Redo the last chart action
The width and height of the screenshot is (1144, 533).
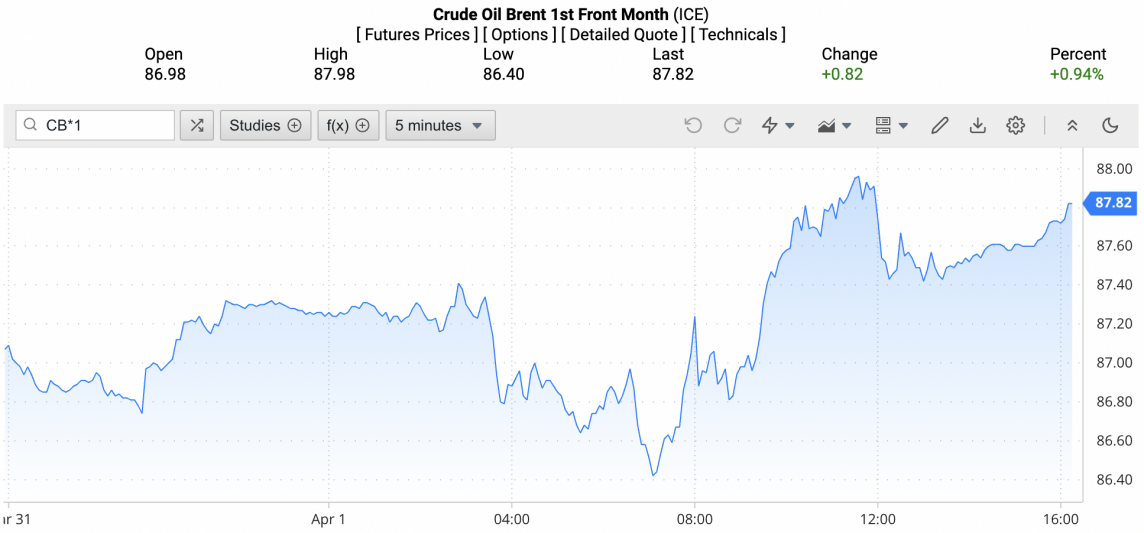pos(732,125)
